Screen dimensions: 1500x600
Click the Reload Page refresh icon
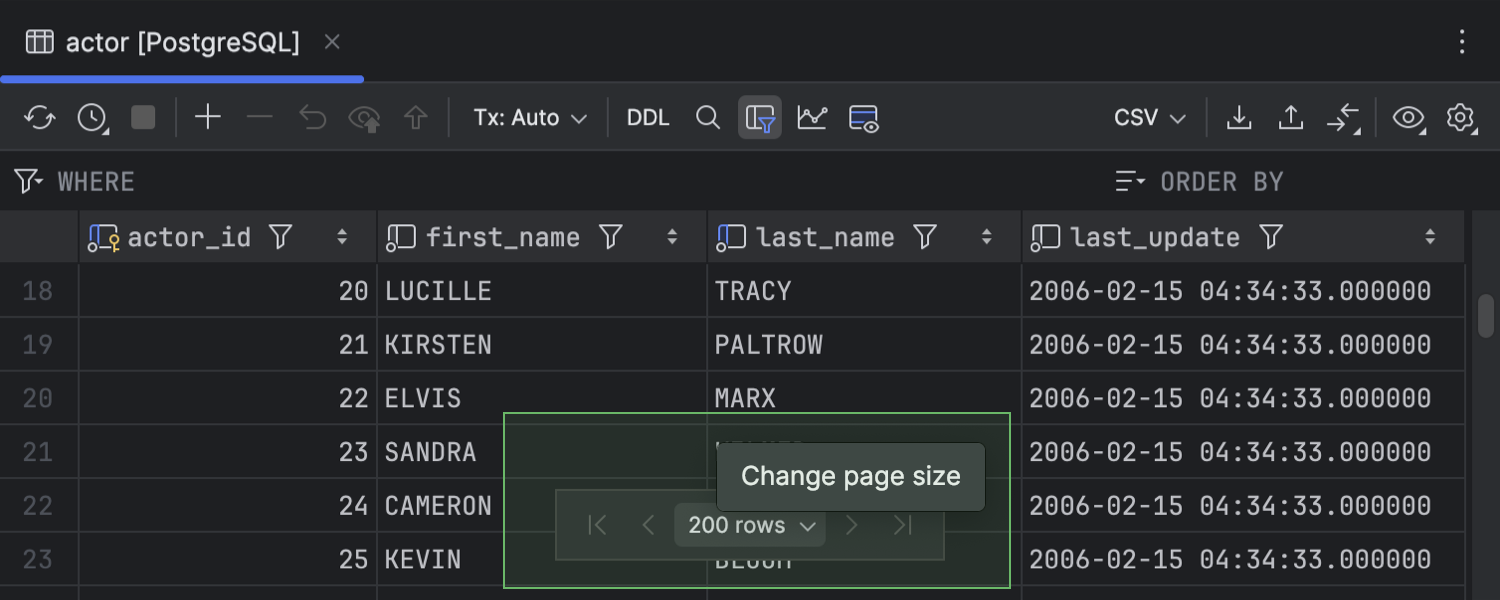(40, 118)
